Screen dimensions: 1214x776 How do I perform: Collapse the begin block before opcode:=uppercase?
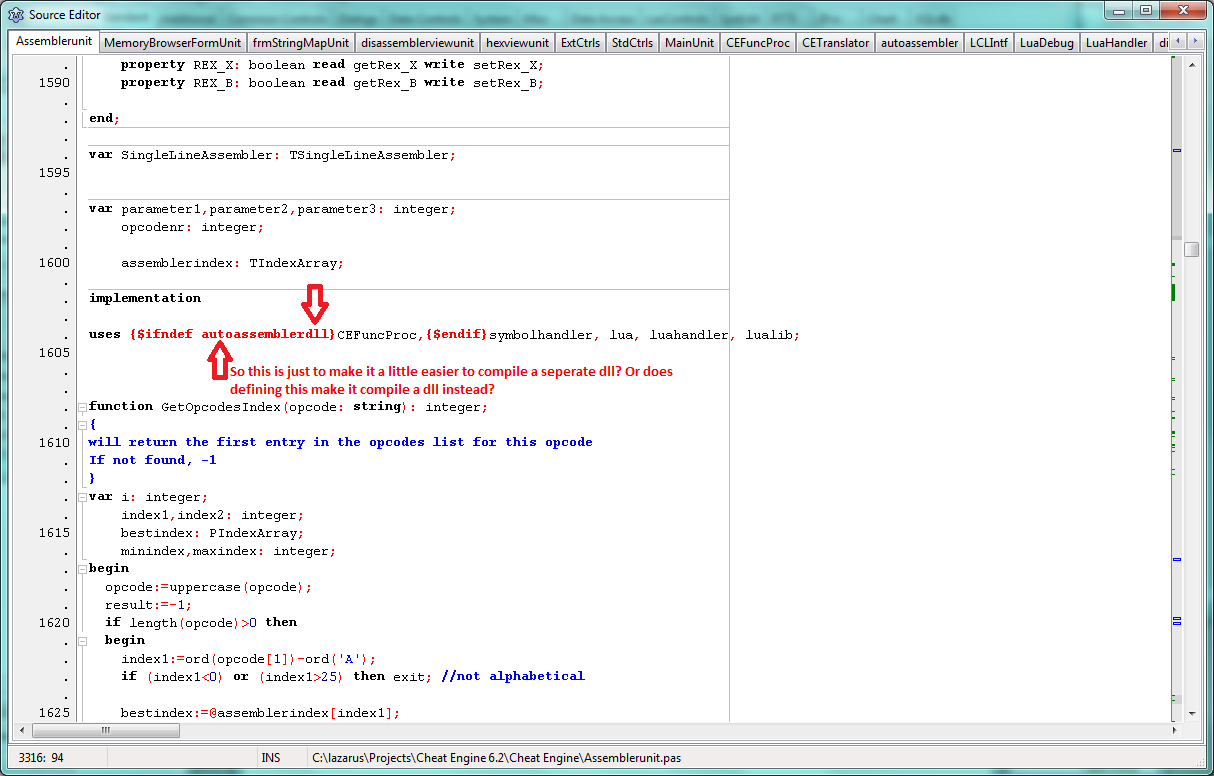(x=82, y=569)
